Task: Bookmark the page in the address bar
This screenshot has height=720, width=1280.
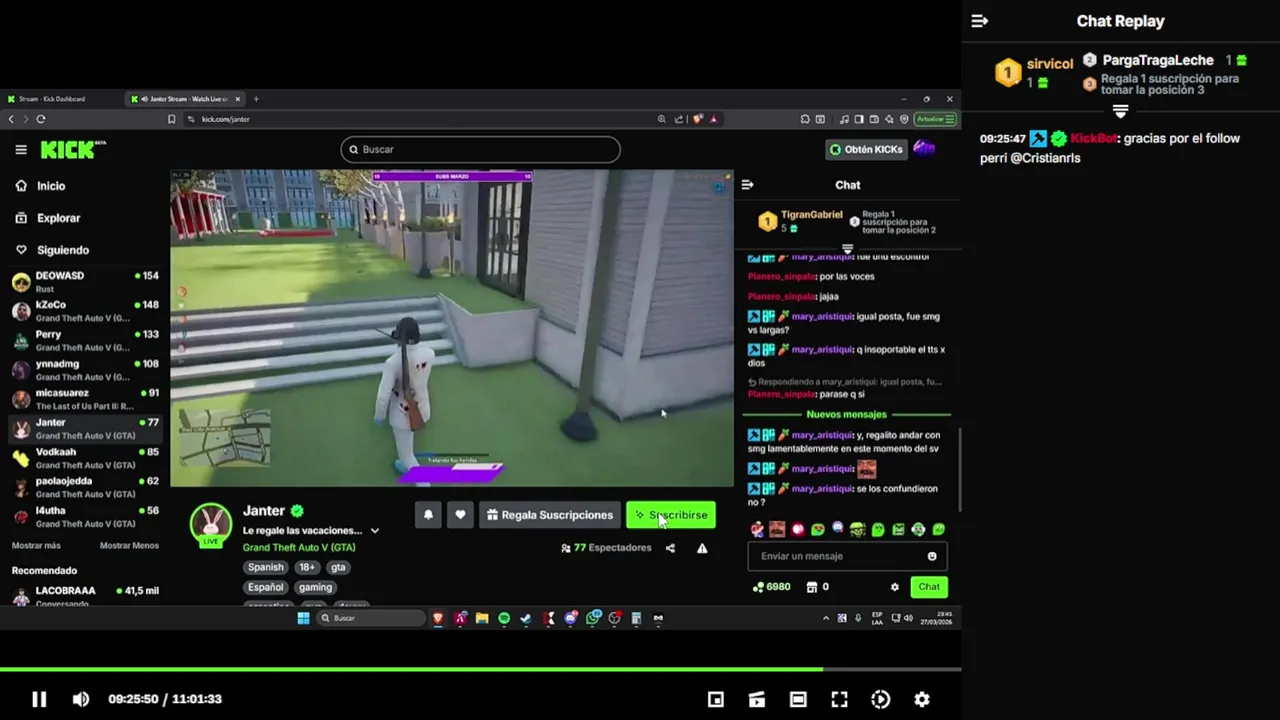Action: tap(172, 119)
